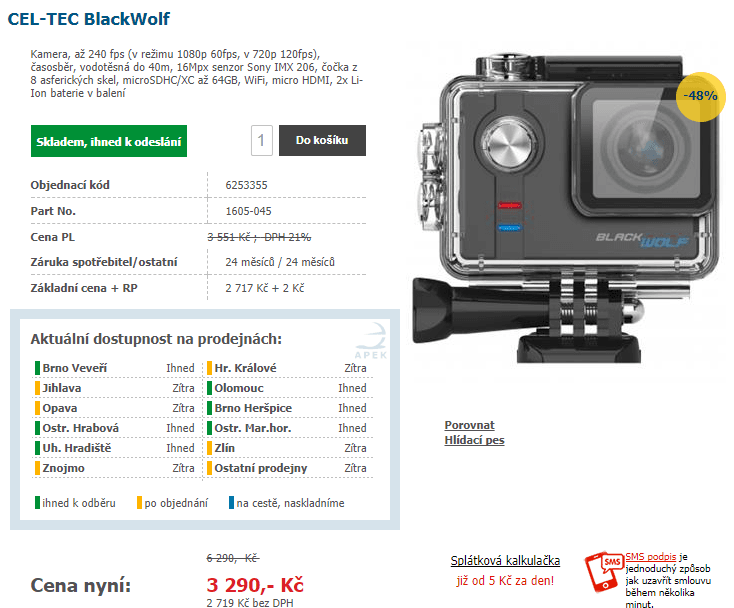Screen dimensions: 734x608
Task: Click the 'SMS podpis' link
Action: [651, 557]
